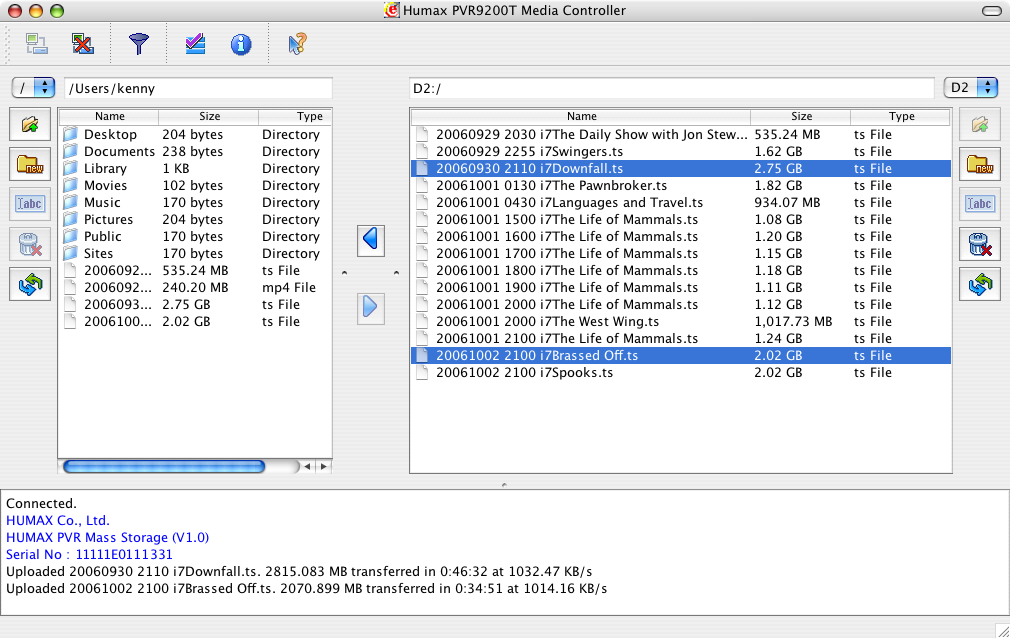Sort the local pane by Size column
Viewport: 1010px width, 638px height.
coord(209,117)
